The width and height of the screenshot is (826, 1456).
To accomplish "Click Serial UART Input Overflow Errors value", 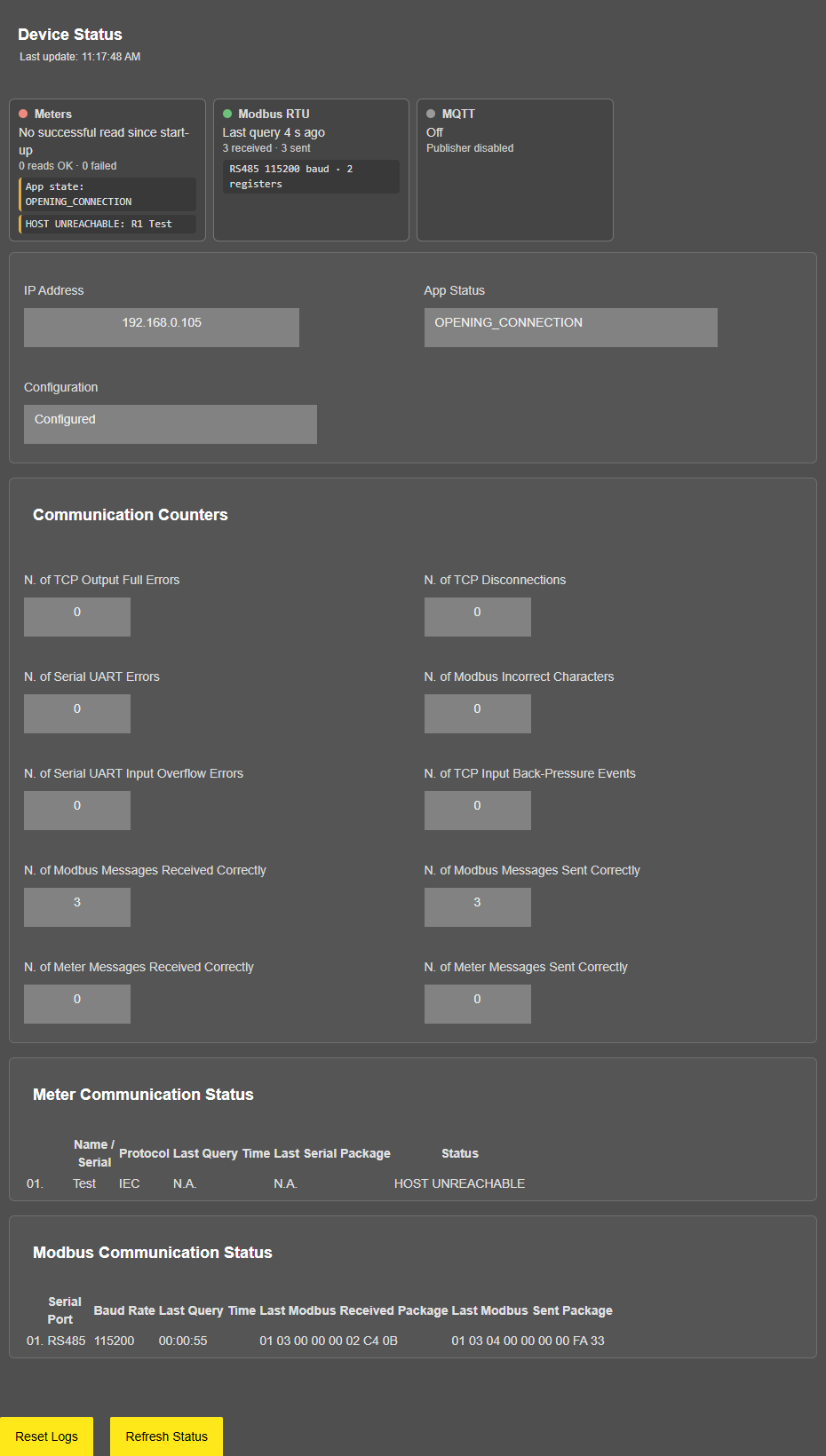I will 77,811.
